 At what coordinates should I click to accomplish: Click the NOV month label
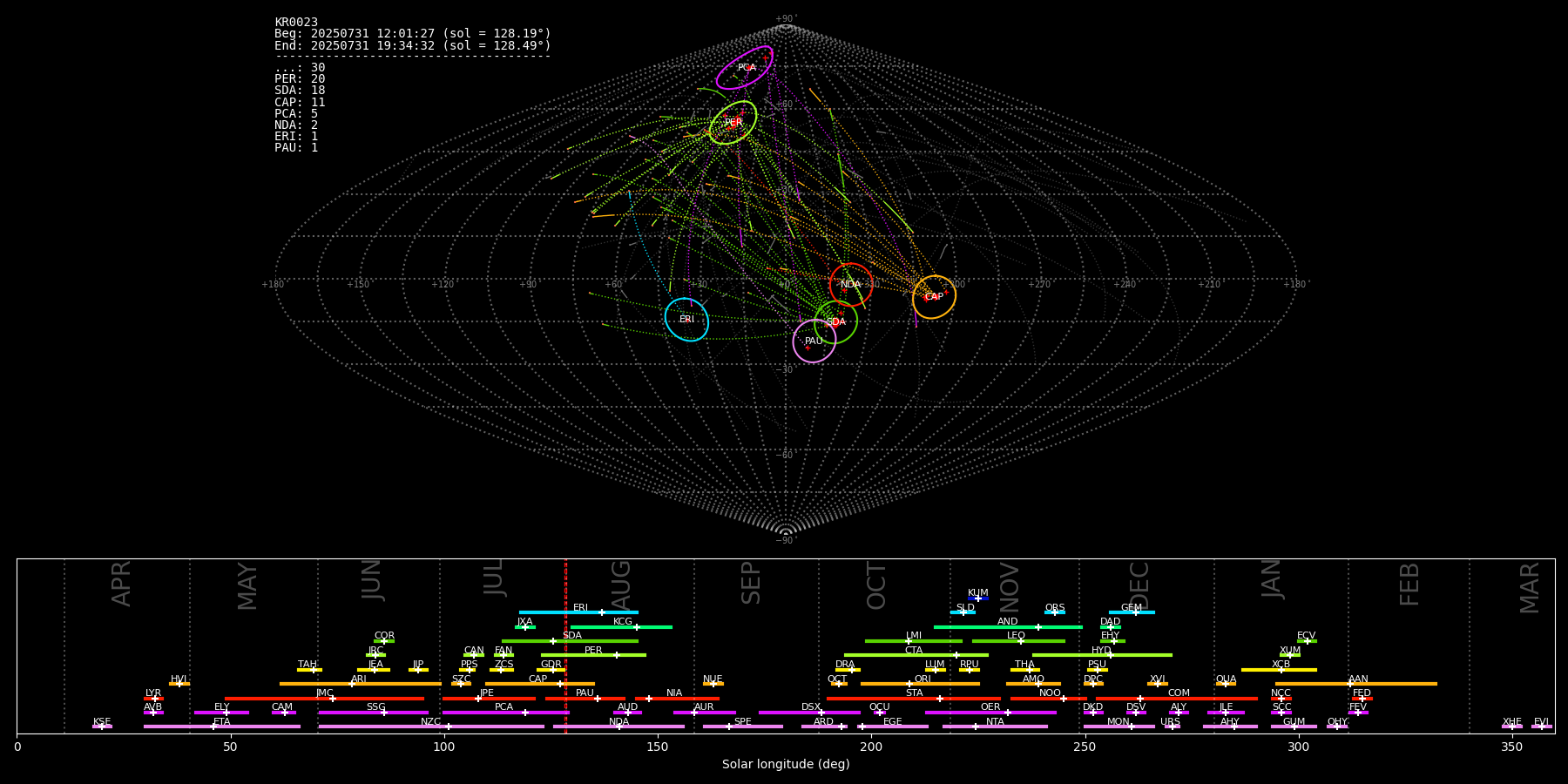point(1009,587)
